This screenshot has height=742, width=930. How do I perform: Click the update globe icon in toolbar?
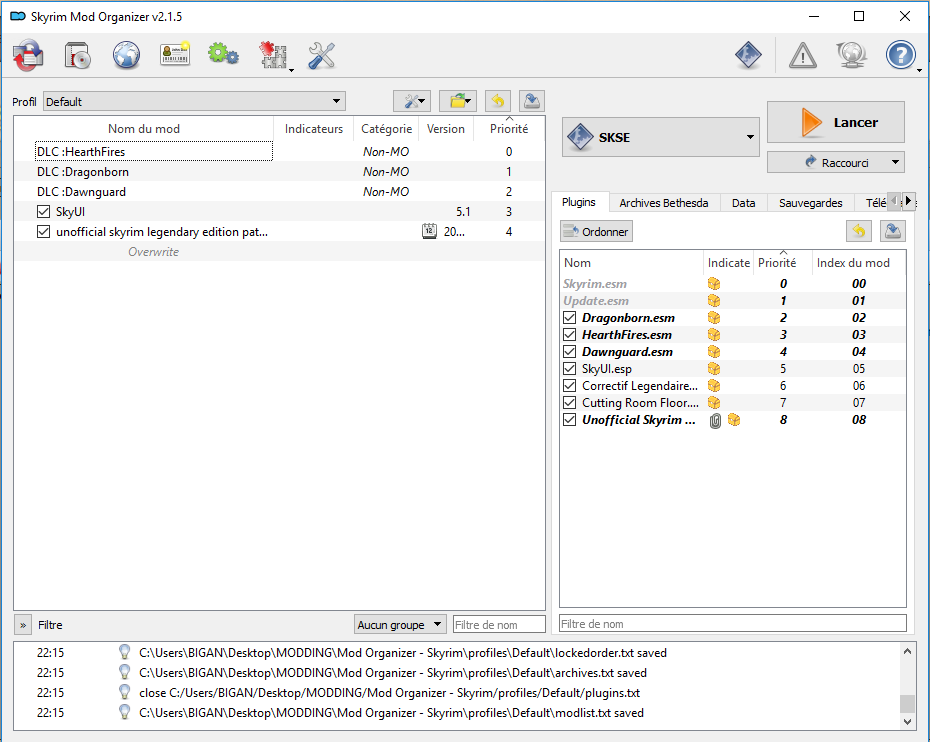point(852,56)
